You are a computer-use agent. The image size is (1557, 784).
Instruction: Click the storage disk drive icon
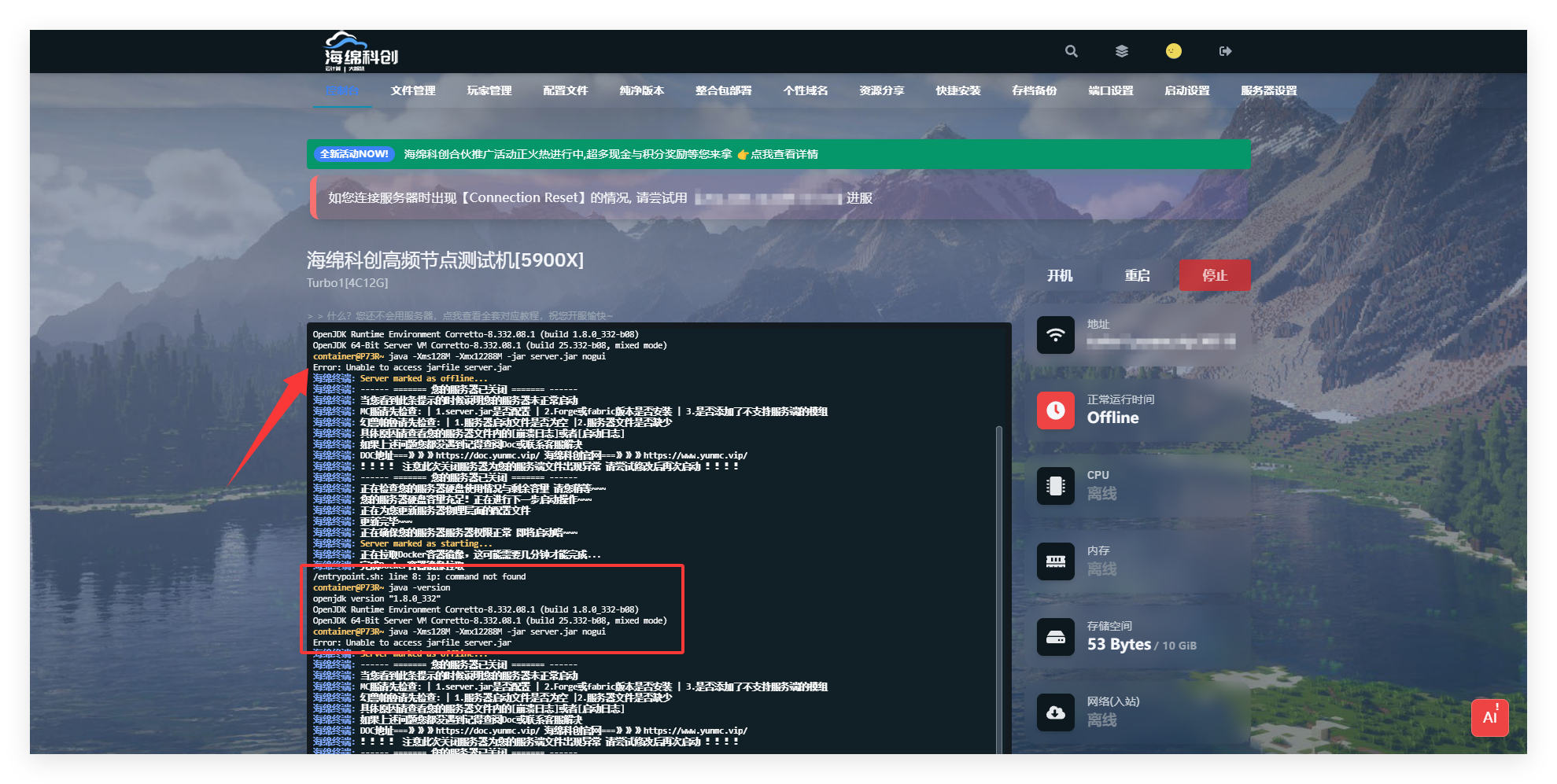(1055, 637)
